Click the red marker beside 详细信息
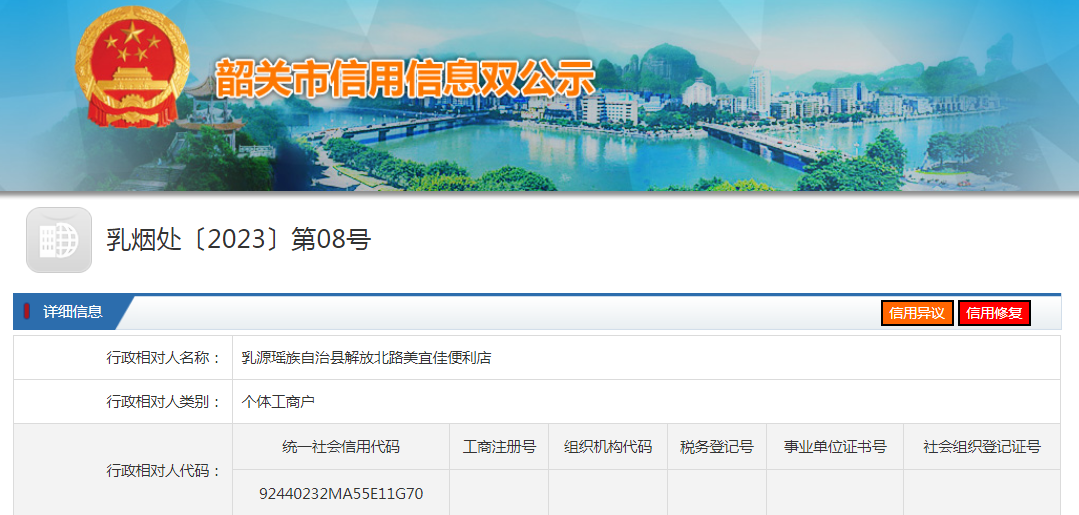Viewport: 1079px width, 515px height. click(x=27, y=312)
